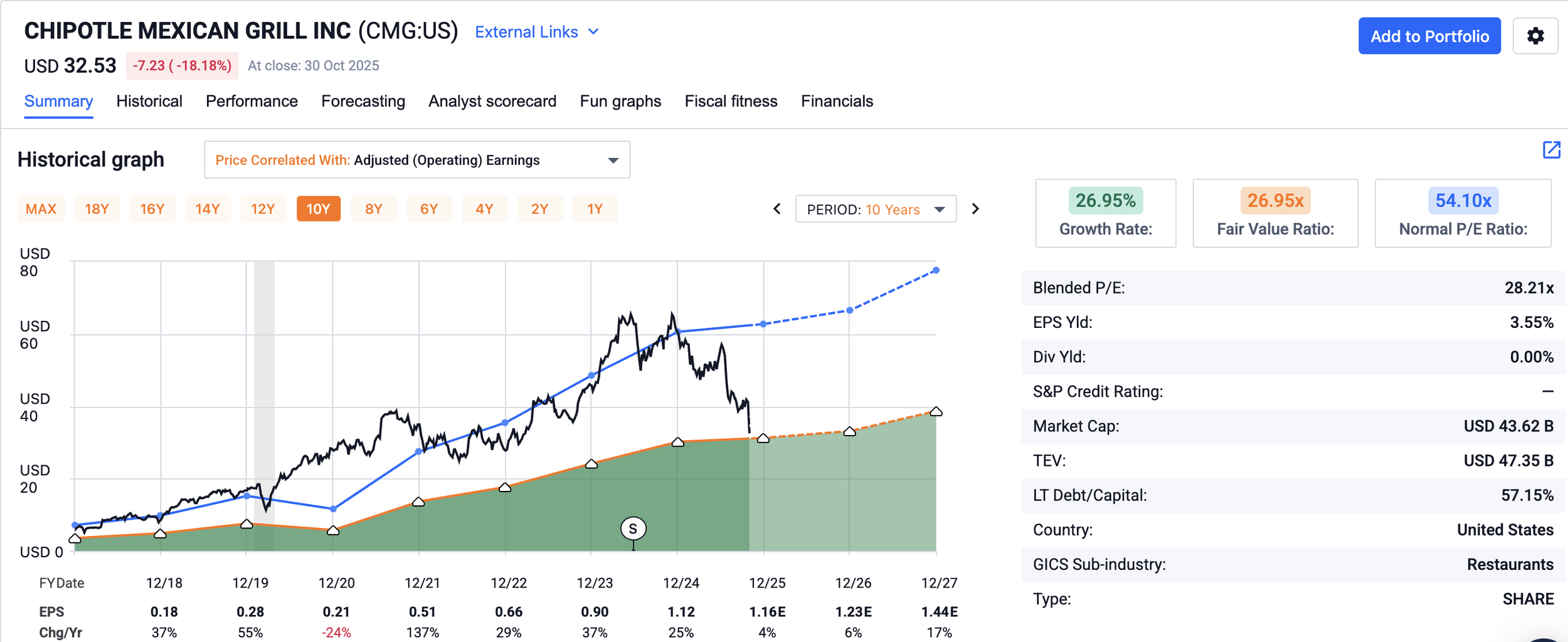The image size is (1568, 642).
Task: Click the 12/23 earnings triangle marker
Action: tap(591, 464)
